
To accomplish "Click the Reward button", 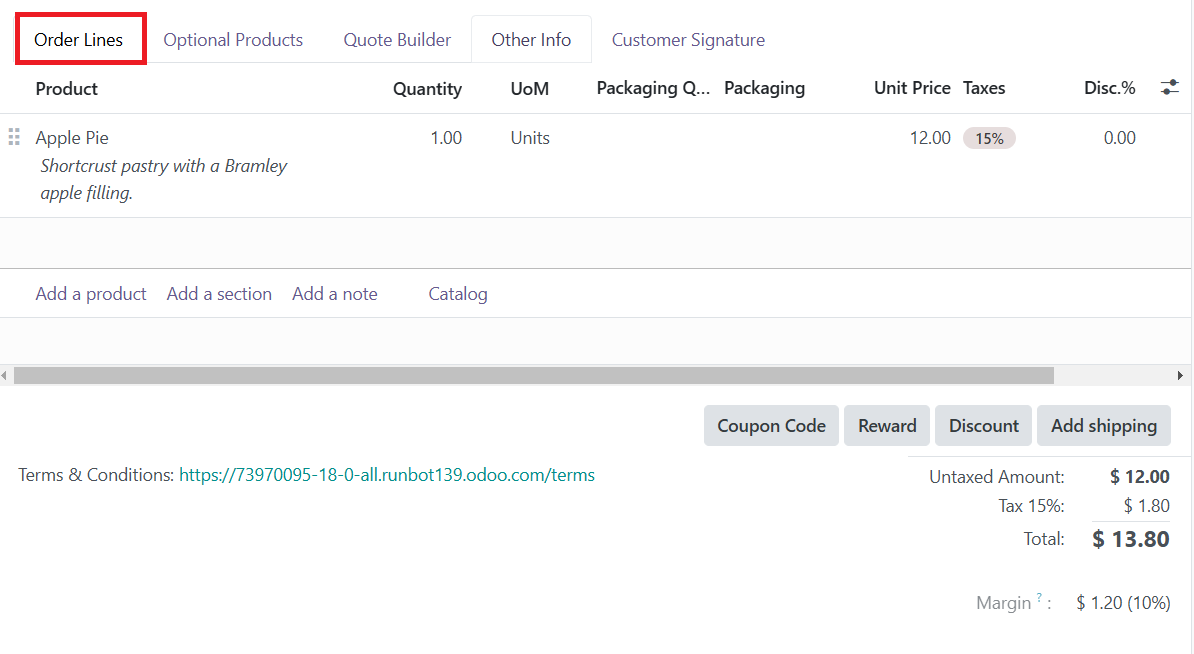I will pos(887,426).
